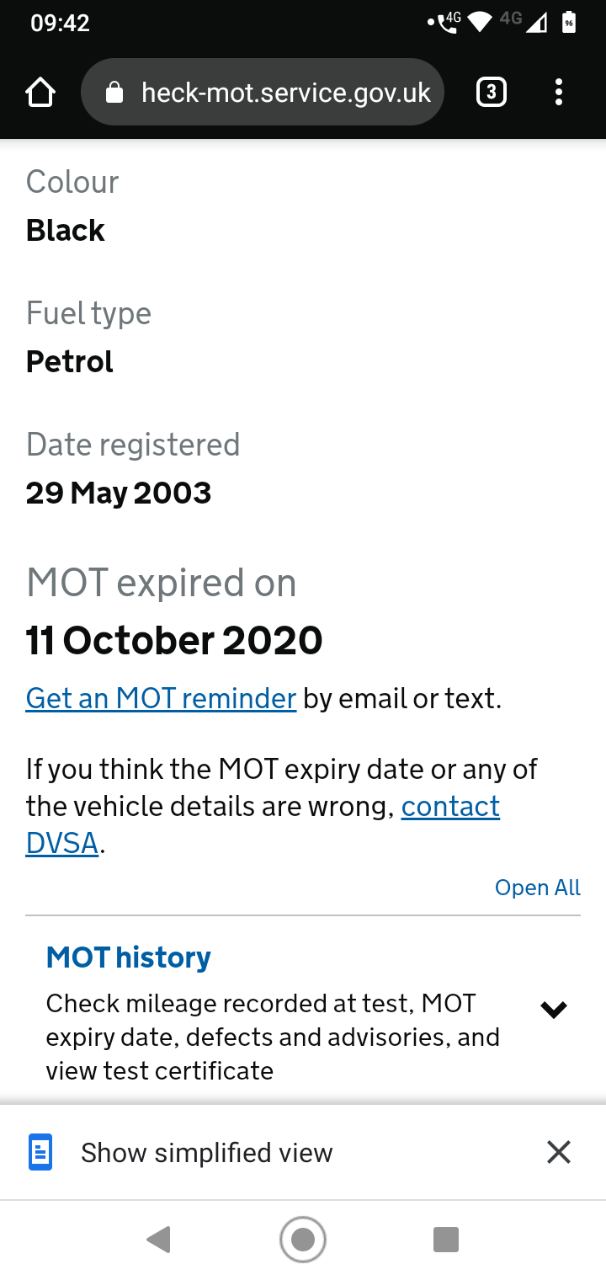Tap the Android recent apps square

[x=446, y=1240]
